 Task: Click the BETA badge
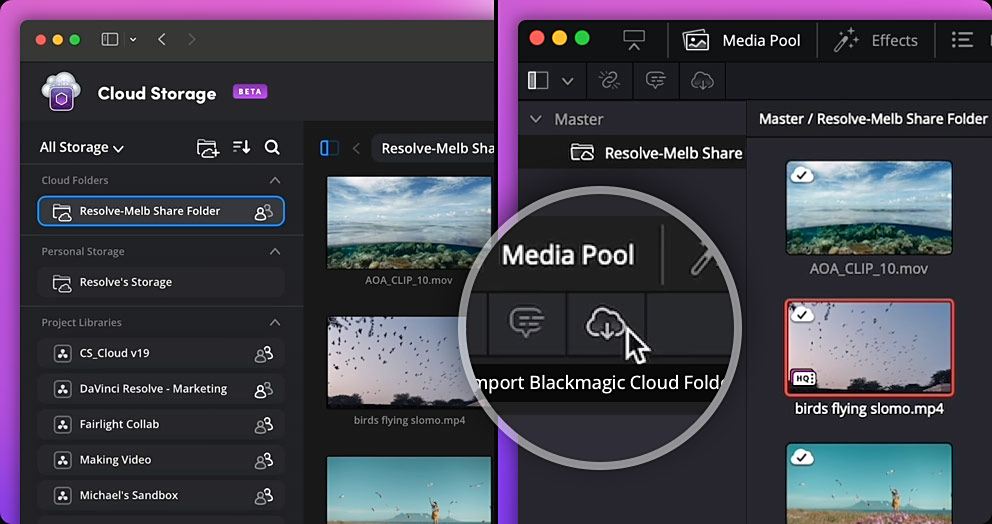tap(250, 92)
